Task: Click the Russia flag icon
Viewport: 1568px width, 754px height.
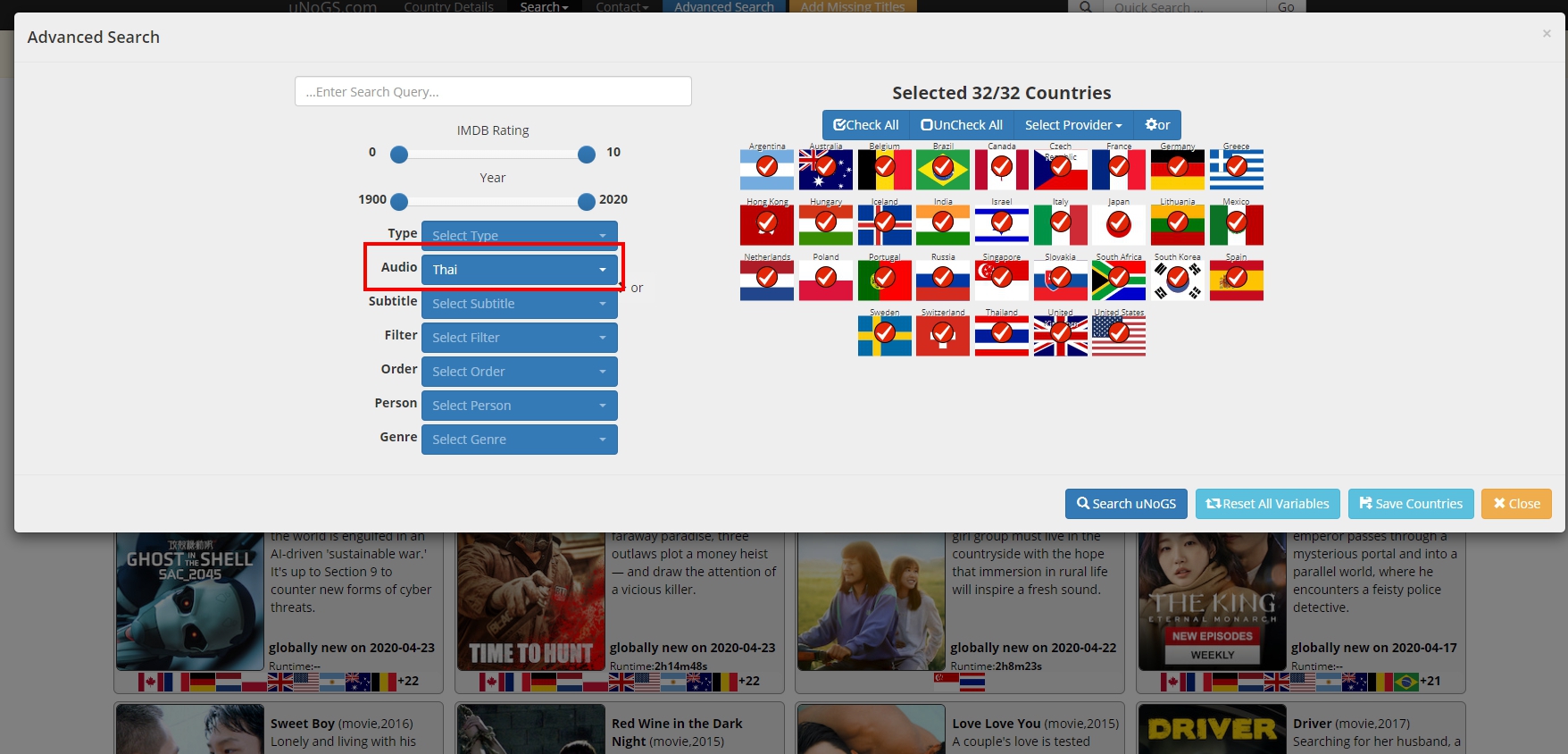Action: click(x=943, y=280)
